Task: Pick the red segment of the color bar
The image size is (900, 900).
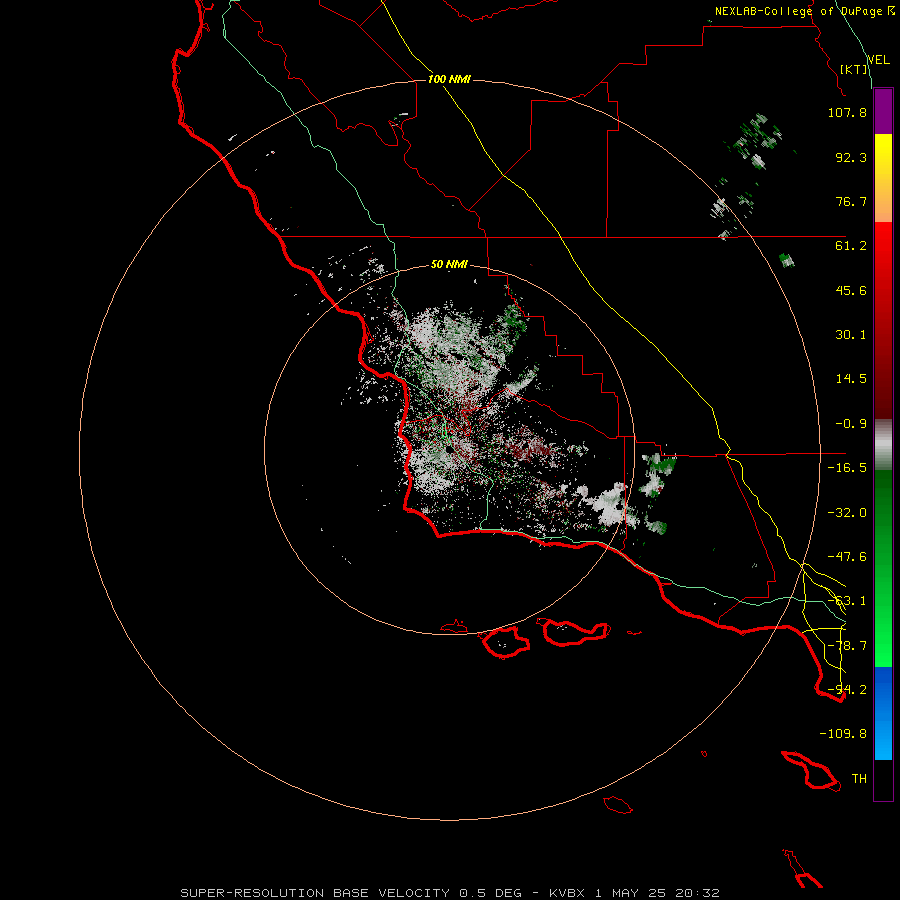Action: (x=883, y=320)
